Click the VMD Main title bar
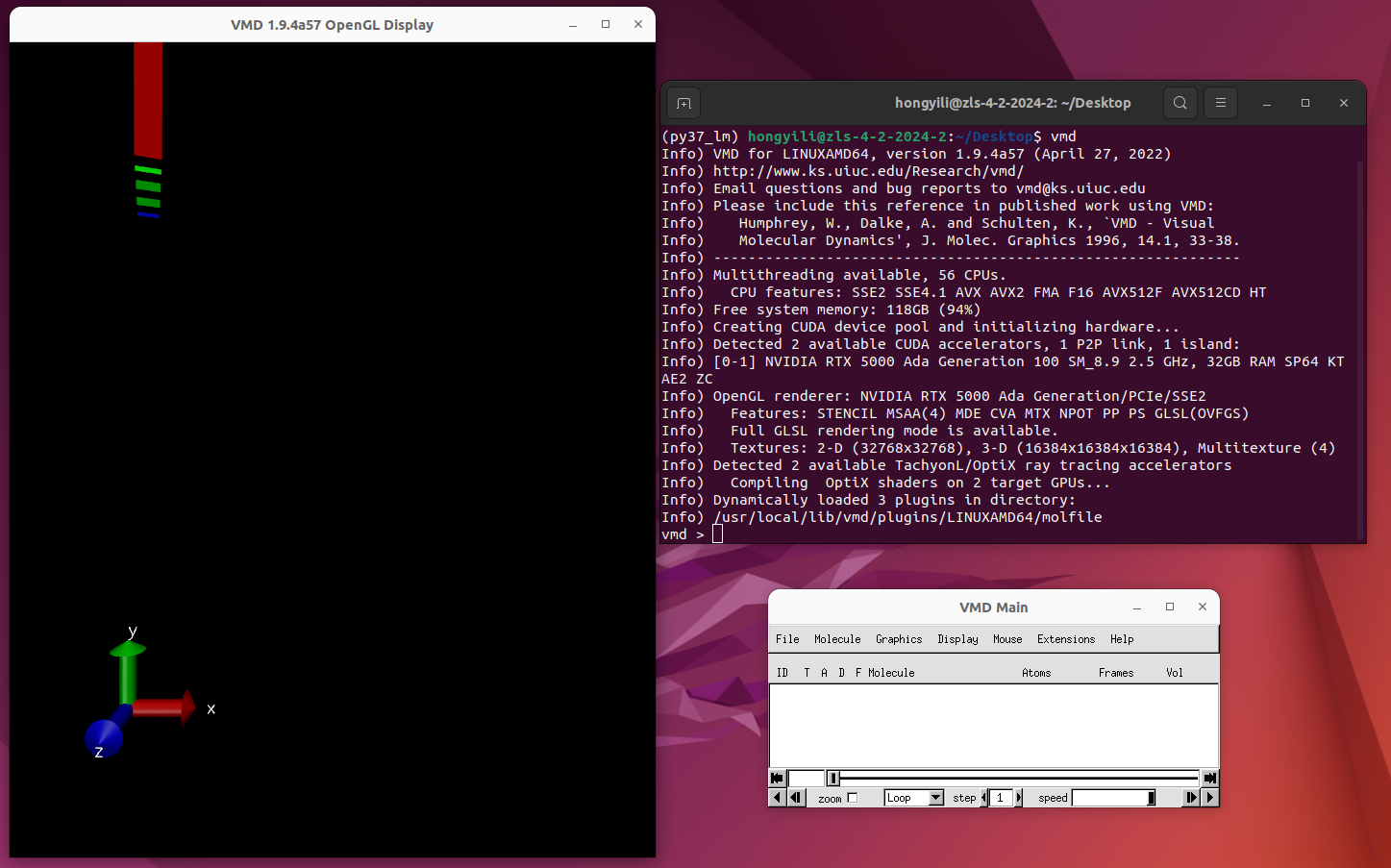The image size is (1391, 868). point(994,608)
